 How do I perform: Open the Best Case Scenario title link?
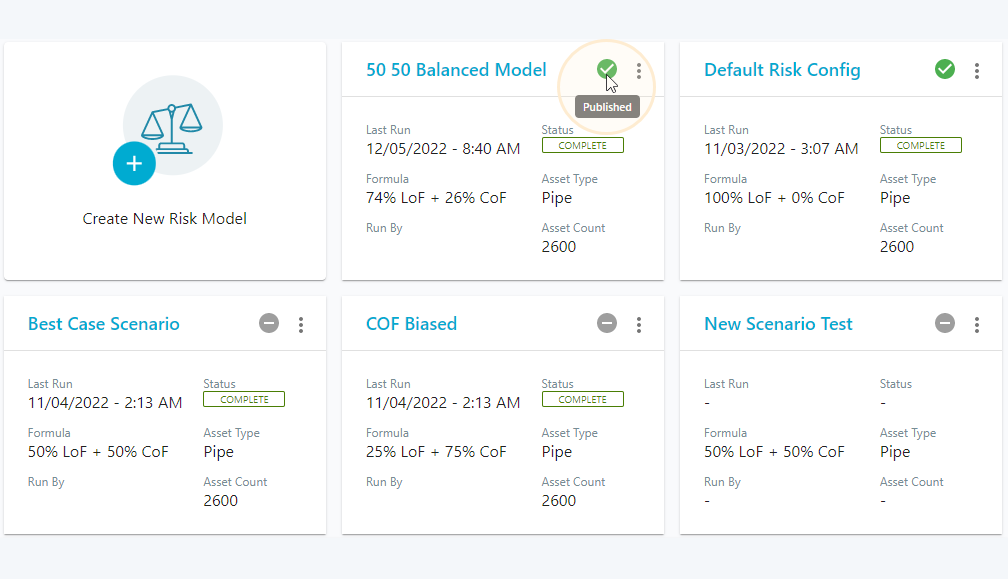pos(104,324)
